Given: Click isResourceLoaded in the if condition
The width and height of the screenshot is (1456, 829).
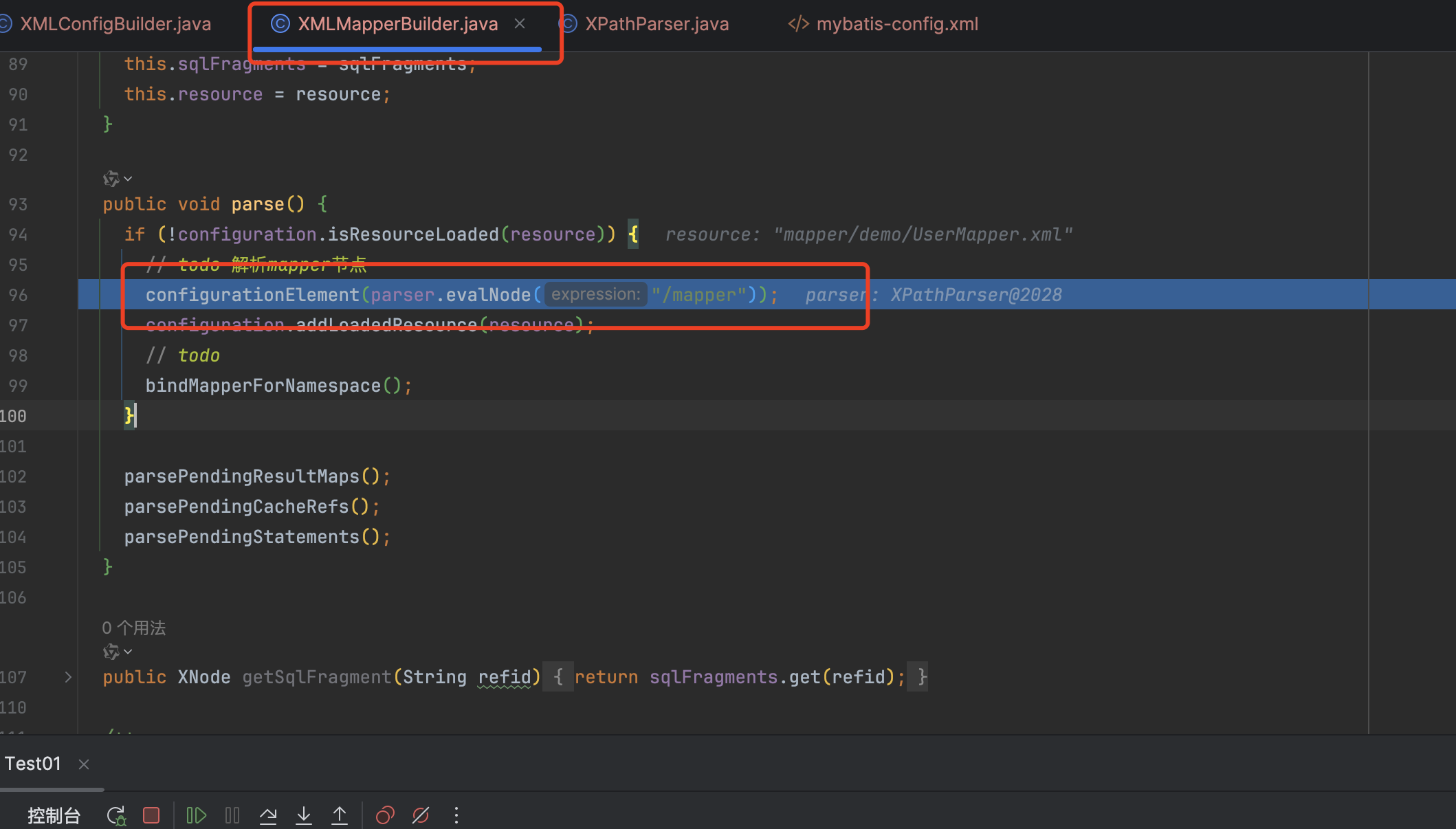Looking at the screenshot, I should [x=413, y=234].
